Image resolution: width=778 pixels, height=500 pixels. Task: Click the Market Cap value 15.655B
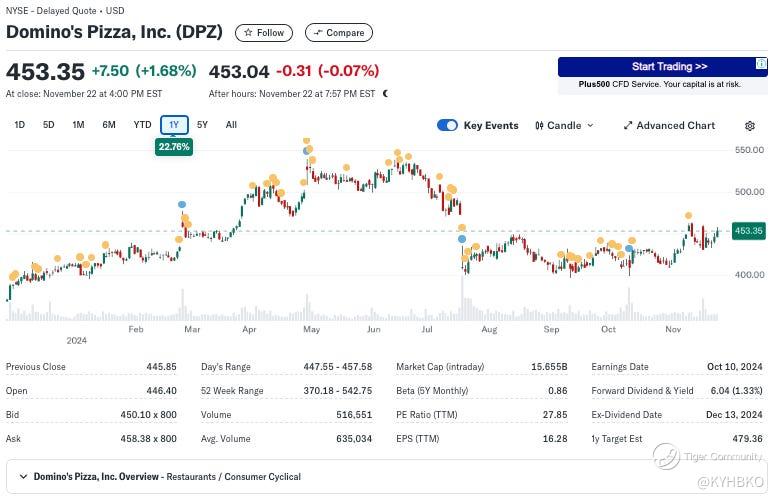[x=549, y=367]
